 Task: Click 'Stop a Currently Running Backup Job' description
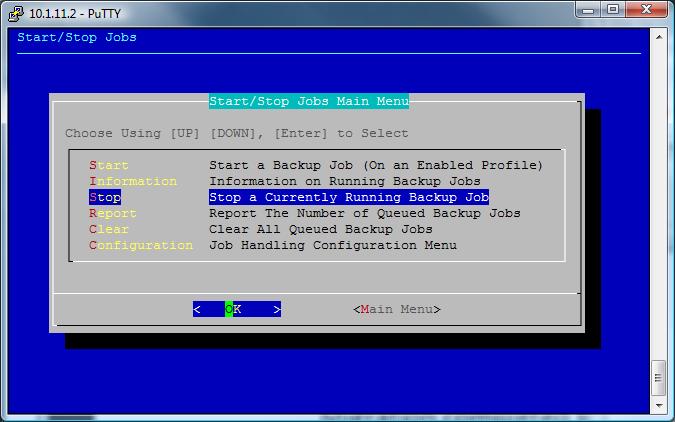coord(349,197)
